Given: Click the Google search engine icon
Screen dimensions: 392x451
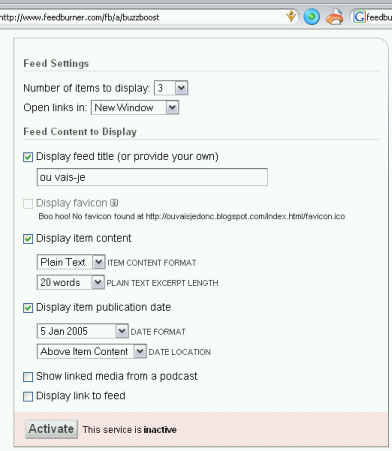Looking at the screenshot, I should pos(359,17).
